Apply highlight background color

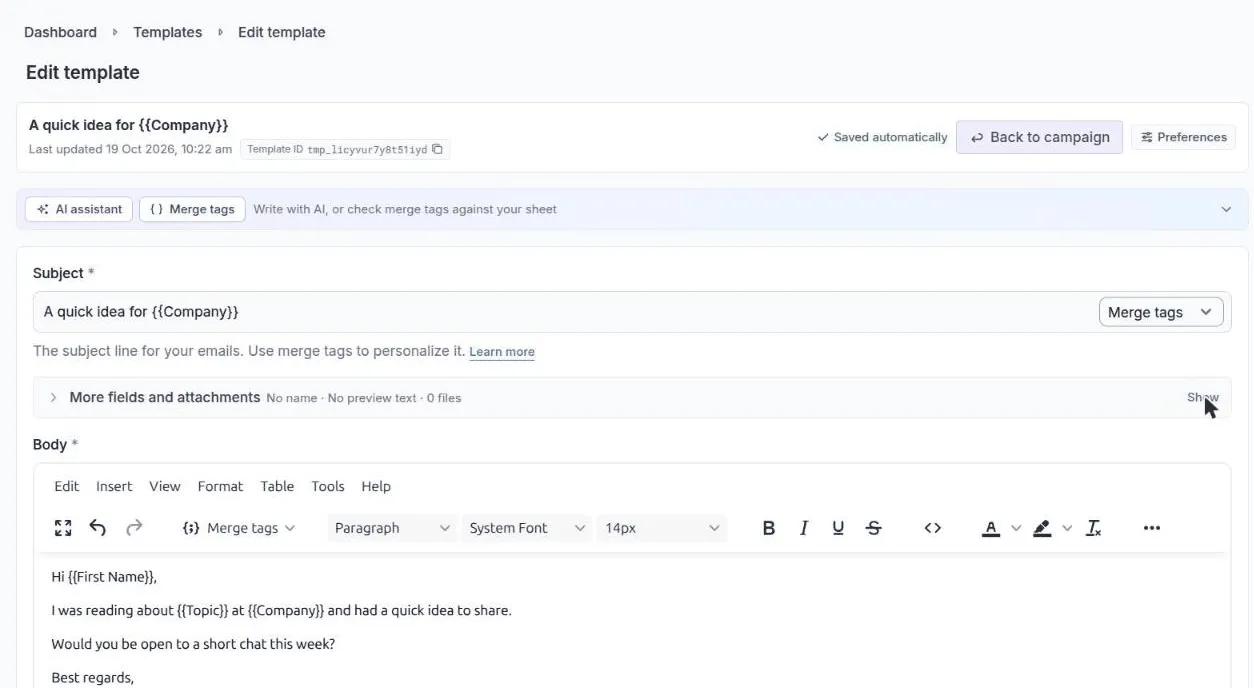(1042, 528)
